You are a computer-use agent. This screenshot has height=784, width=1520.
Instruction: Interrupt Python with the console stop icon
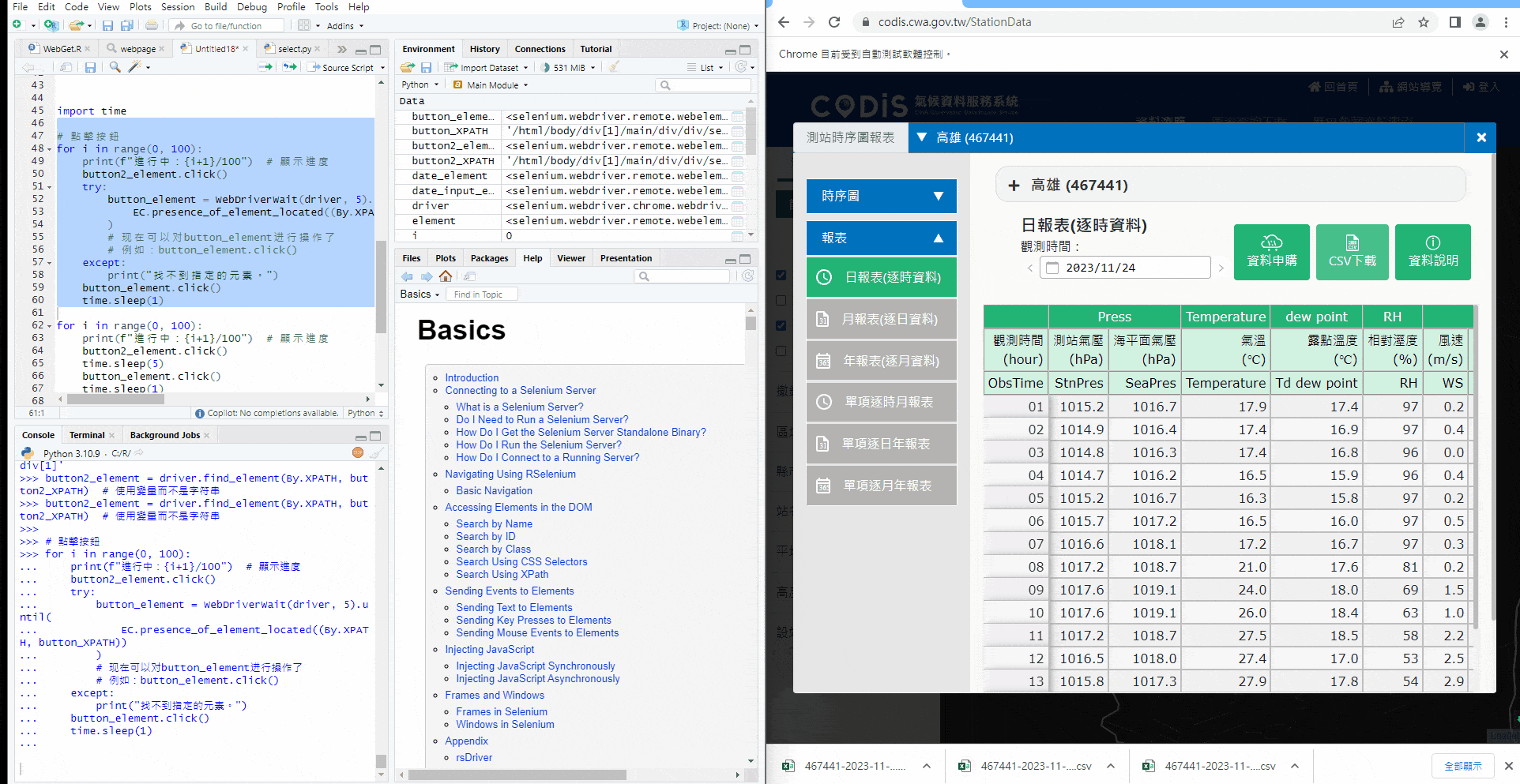point(358,452)
